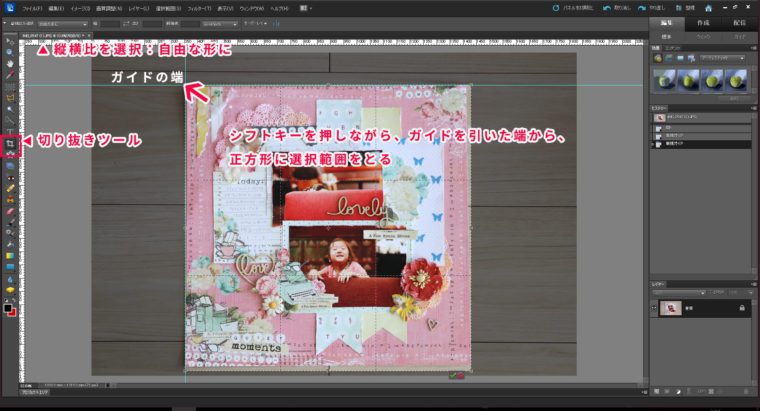Toggle visibility of the background layer
Image resolution: width=760 pixels, height=411 pixels.
click(x=654, y=309)
